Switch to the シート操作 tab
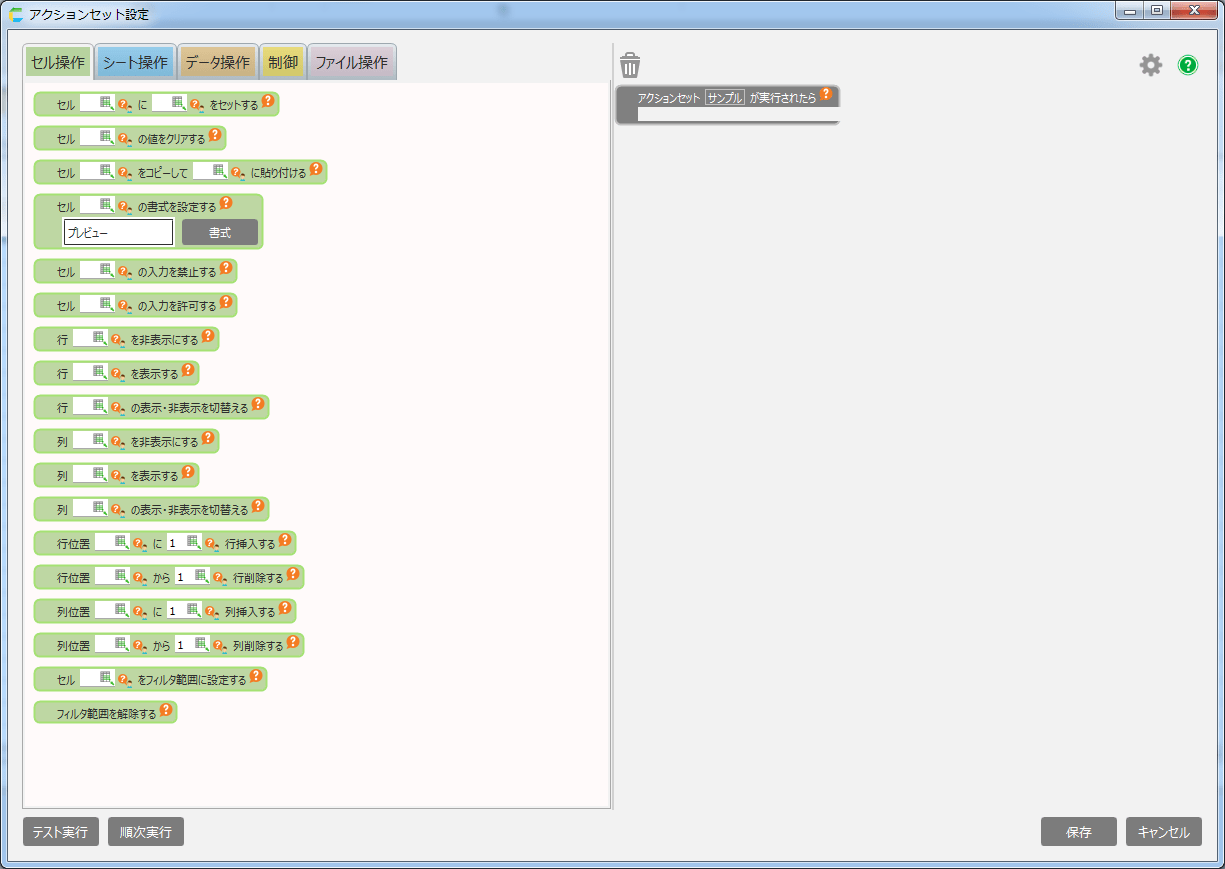This screenshot has height=869, width=1225. [135, 63]
